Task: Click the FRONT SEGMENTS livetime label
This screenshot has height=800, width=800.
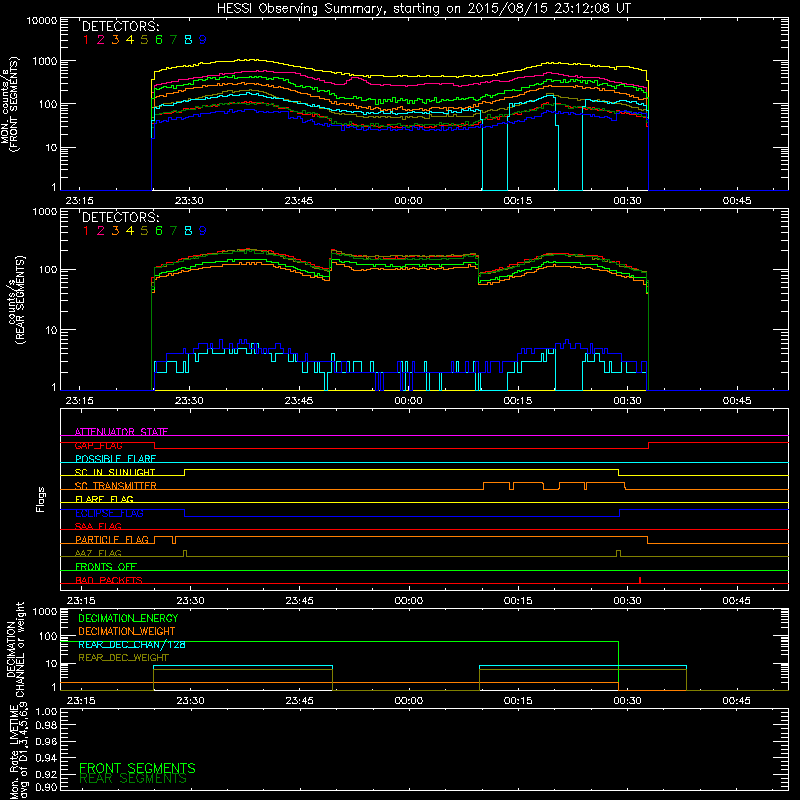Action: coord(137,768)
